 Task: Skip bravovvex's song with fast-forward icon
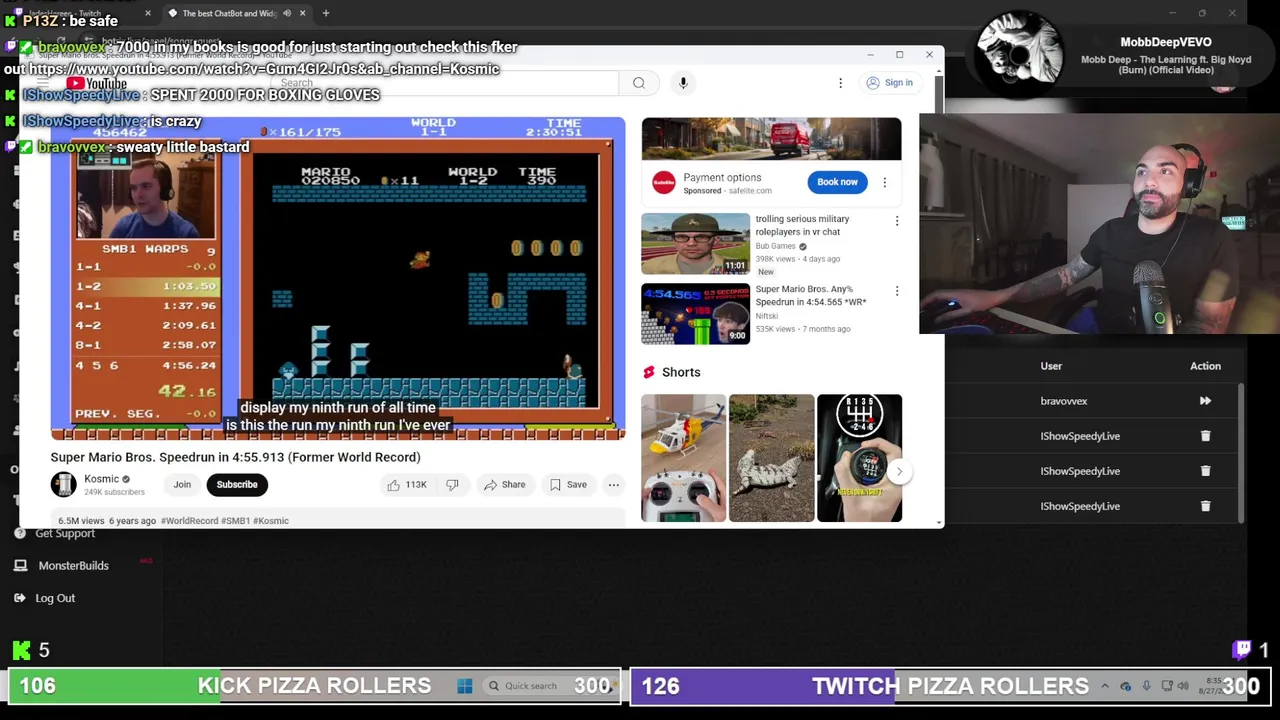pos(1205,401)
